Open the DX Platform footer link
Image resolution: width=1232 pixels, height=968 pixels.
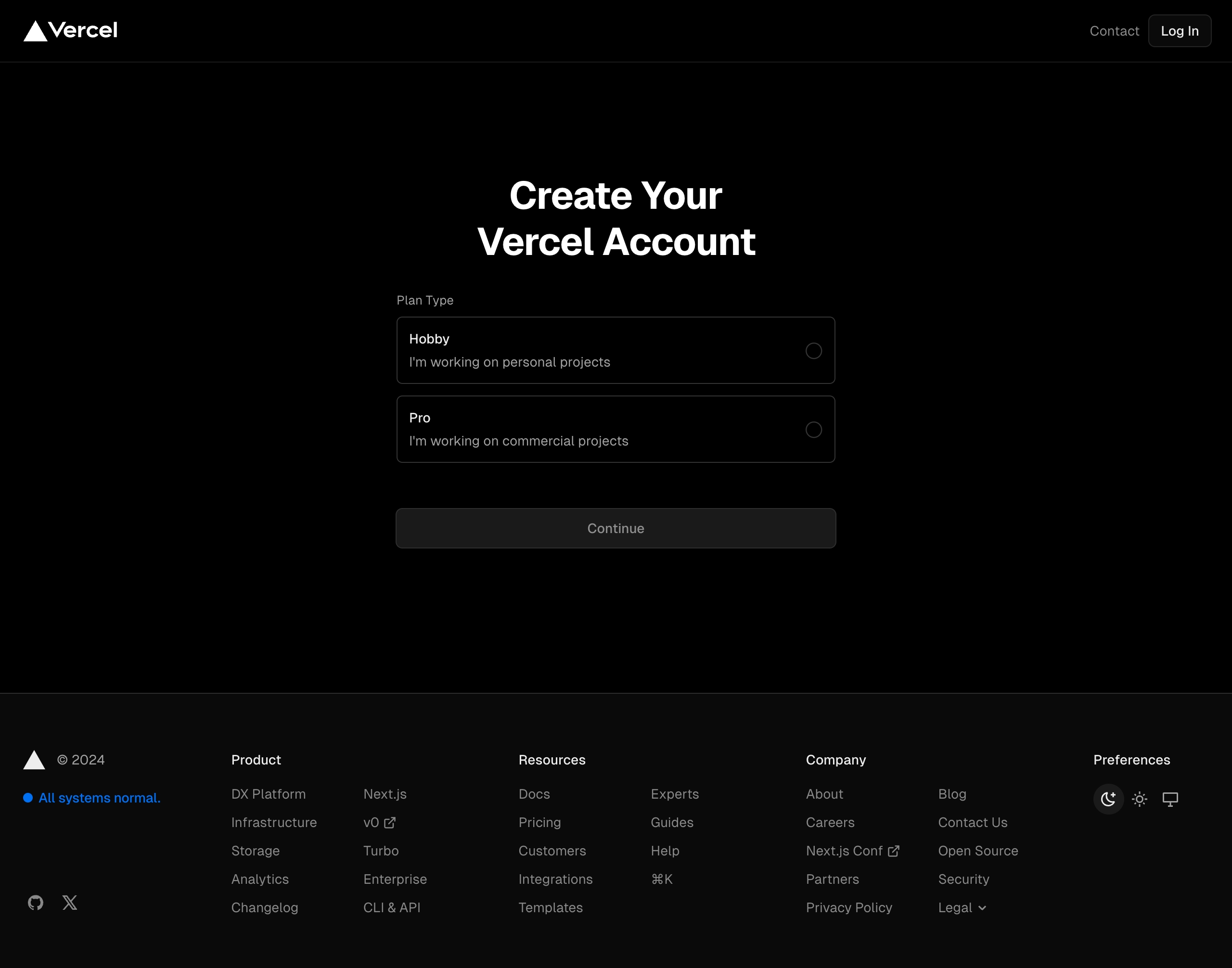(x=269, y=794)
